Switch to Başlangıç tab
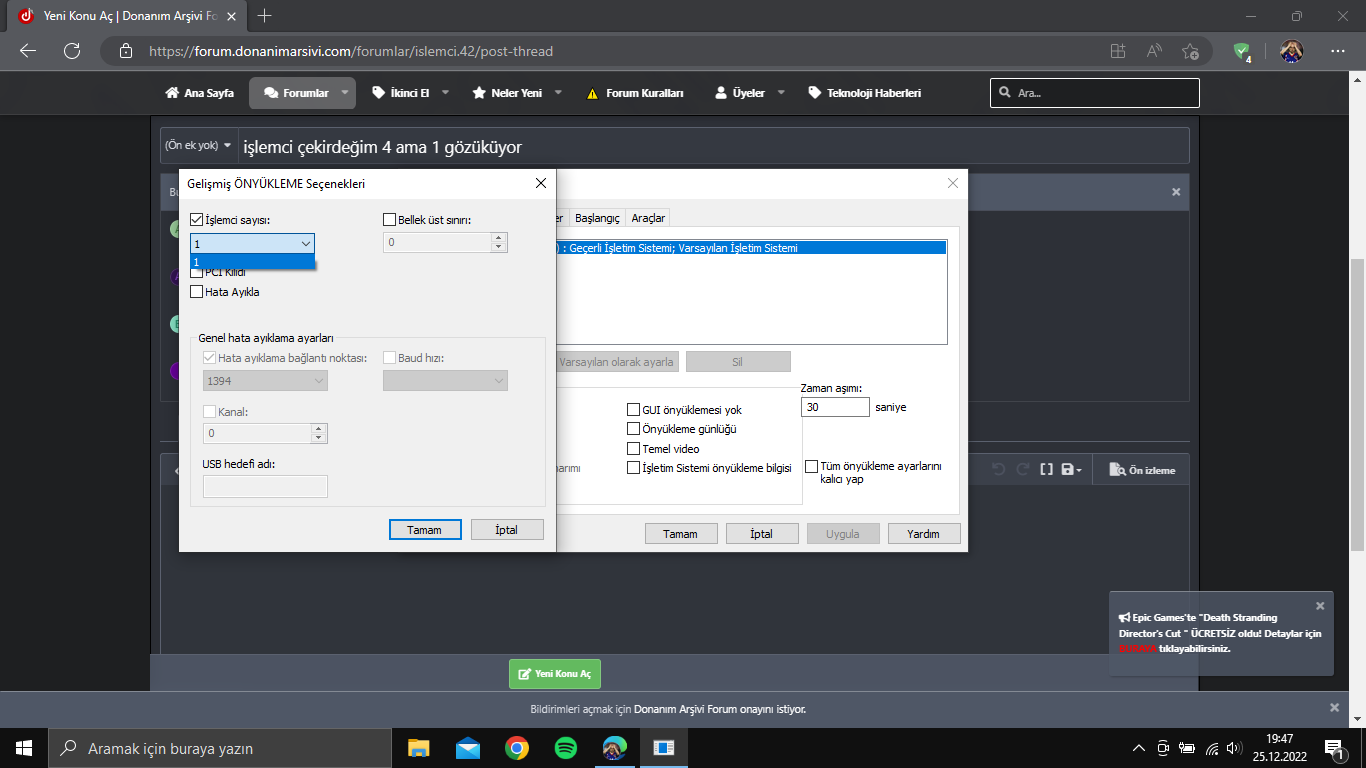The width and height of the screenshot is (1366, 768). 597,218
